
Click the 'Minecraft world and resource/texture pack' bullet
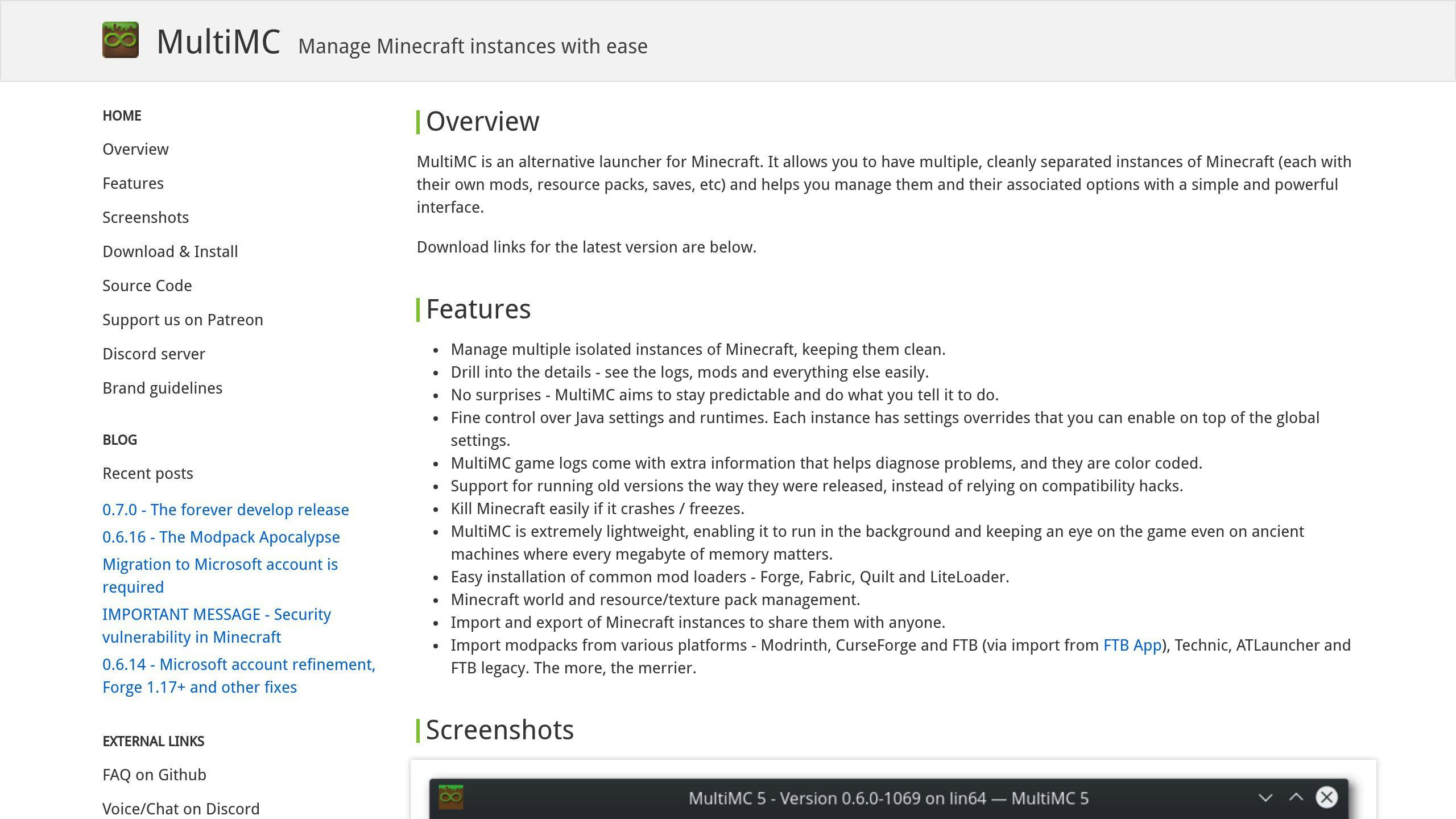point(655,599)
